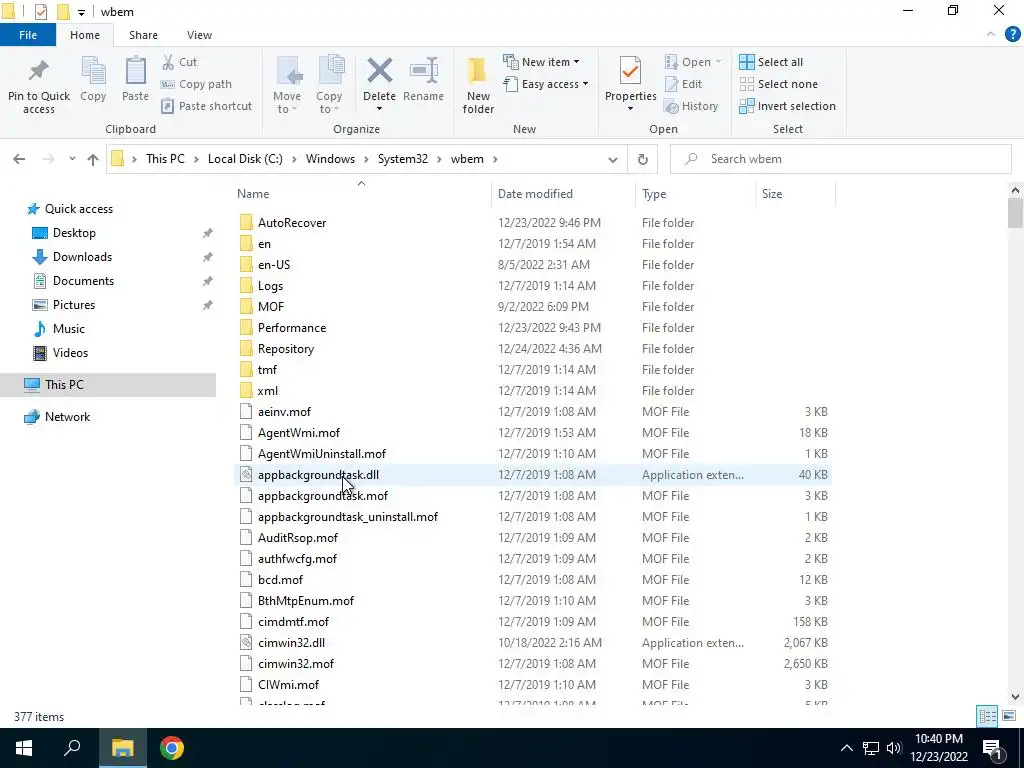Select Documents in navigation pane
This screenshot has height=768, width=1024.
coord(84,281)
